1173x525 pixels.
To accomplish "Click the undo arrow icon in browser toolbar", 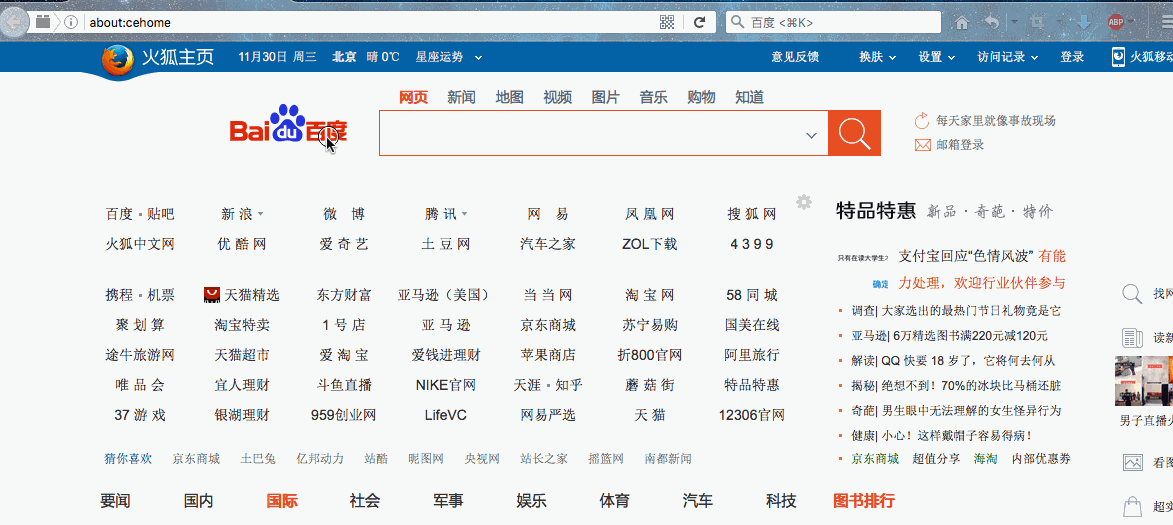I will [992, 22].
